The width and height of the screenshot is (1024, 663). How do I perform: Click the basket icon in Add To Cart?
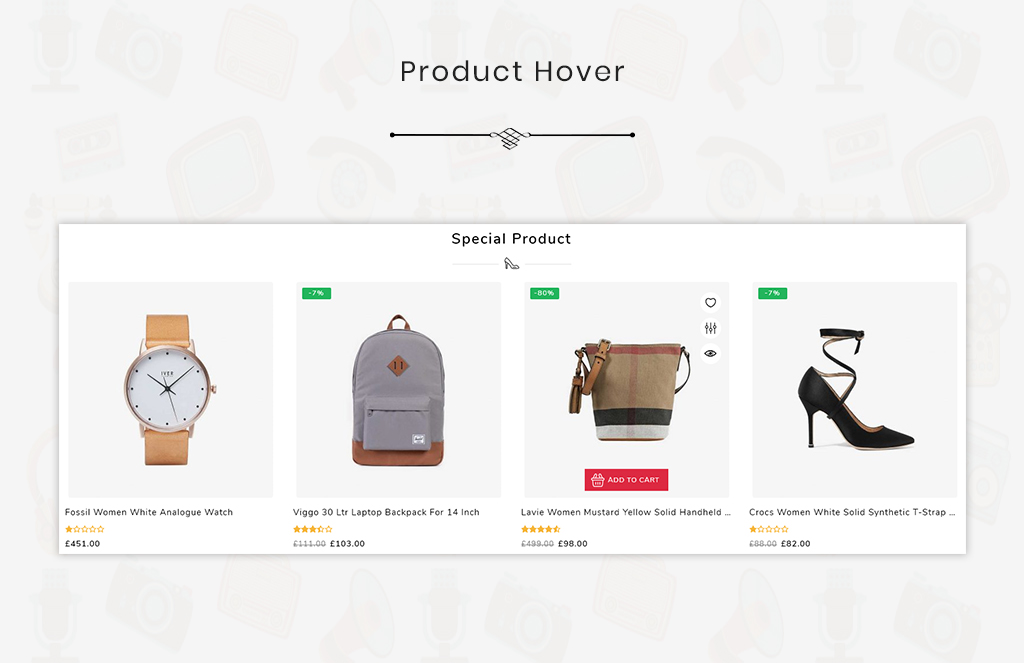click(x=598, y=480)
